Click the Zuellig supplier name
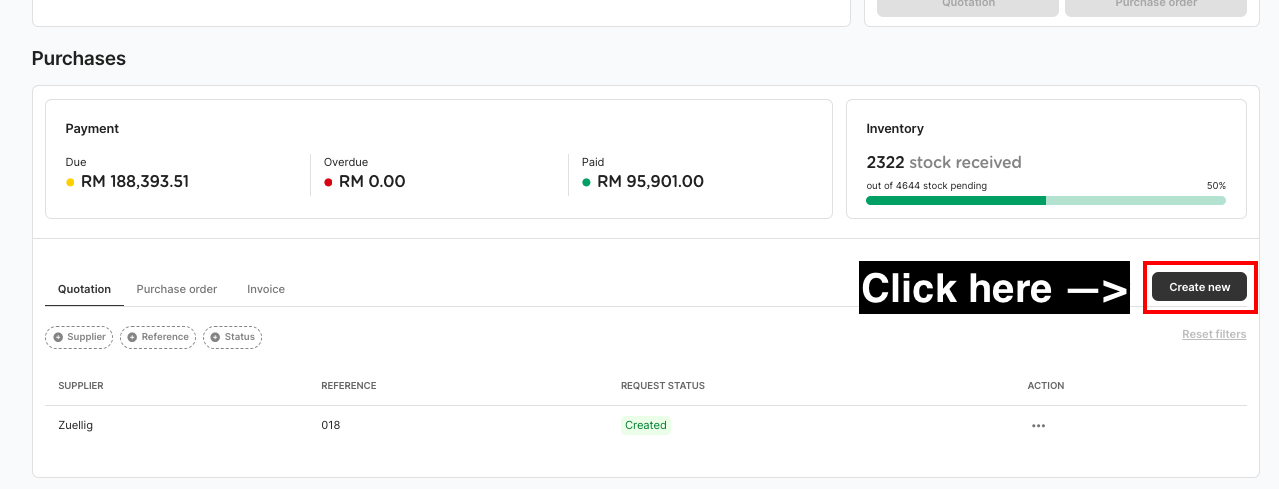This screenshot has height=489, width=1279. pos(75,425)
